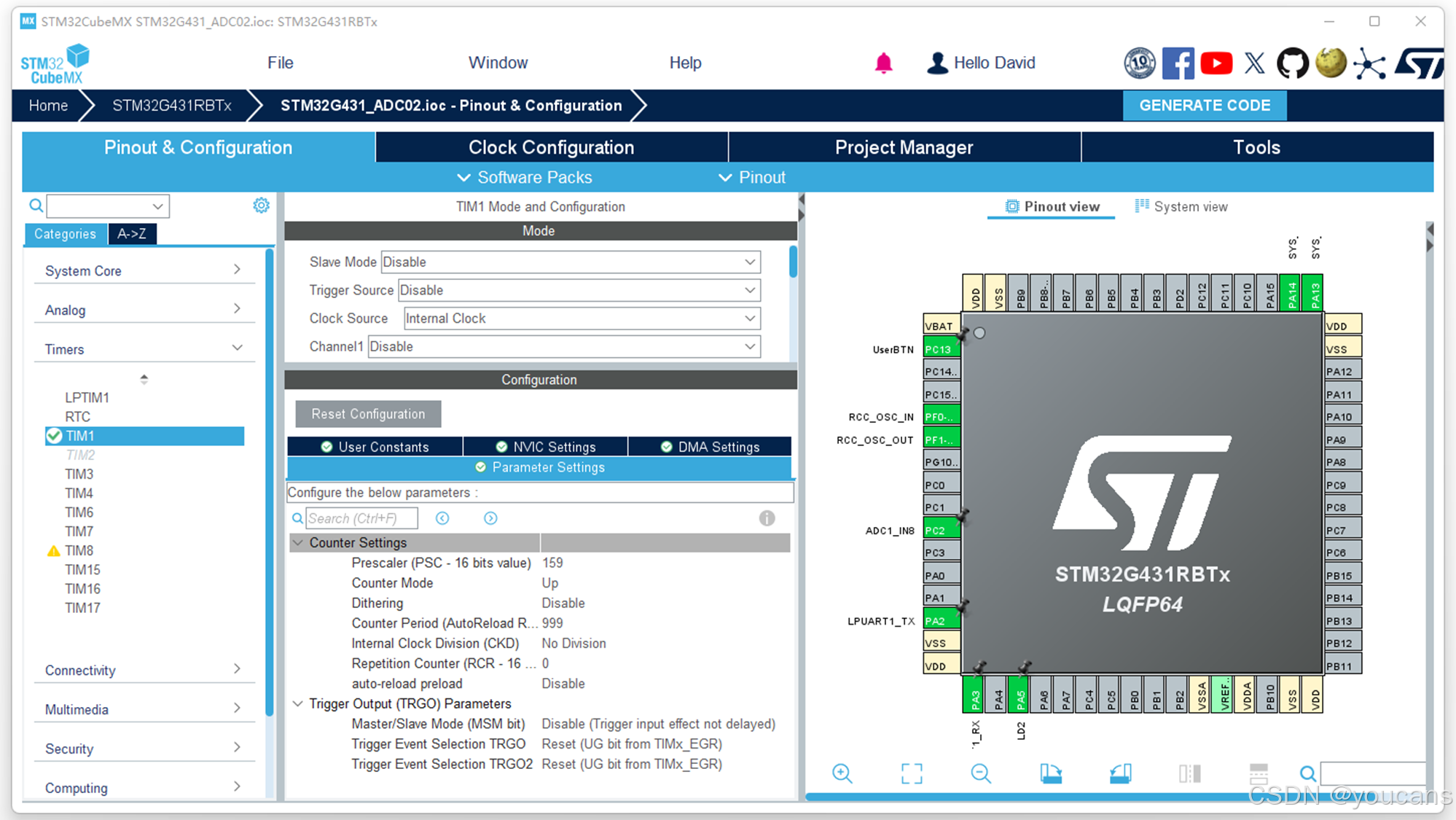This screenshot has height=820, width=1456.
Task: Click the GENERATE CODE button
Action: point(1205,106)
